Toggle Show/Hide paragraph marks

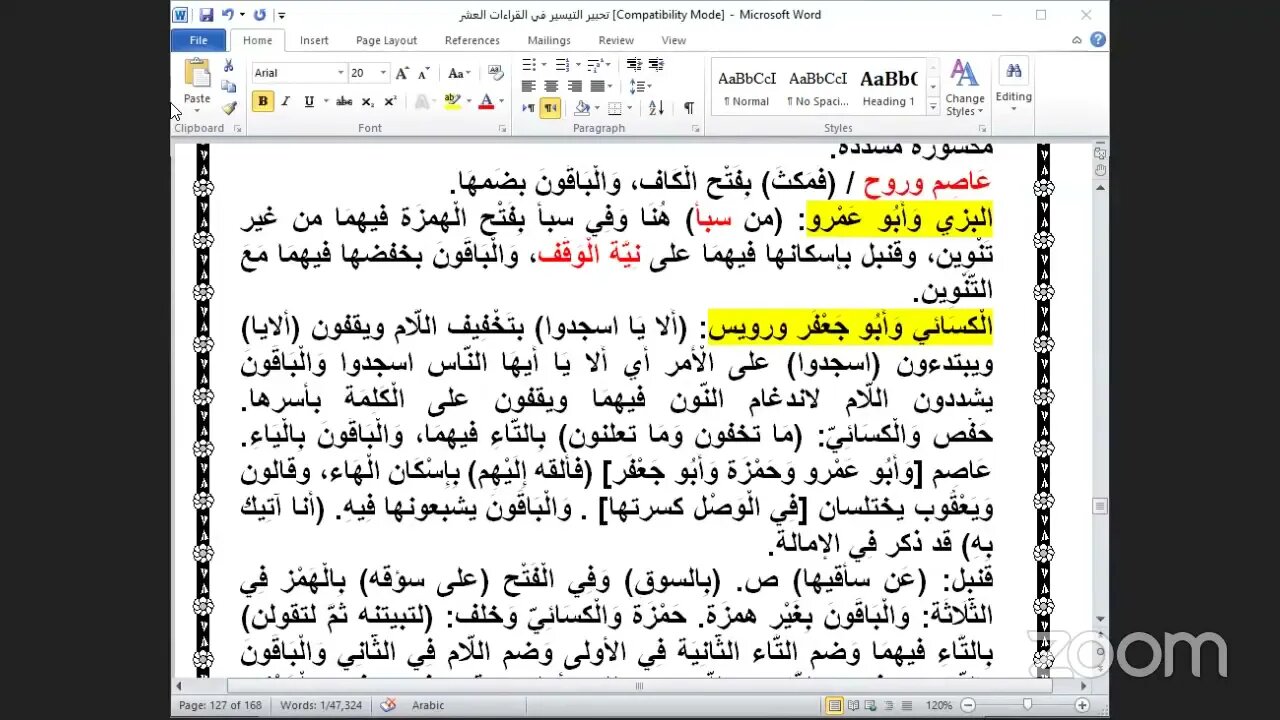click(689, 108)
